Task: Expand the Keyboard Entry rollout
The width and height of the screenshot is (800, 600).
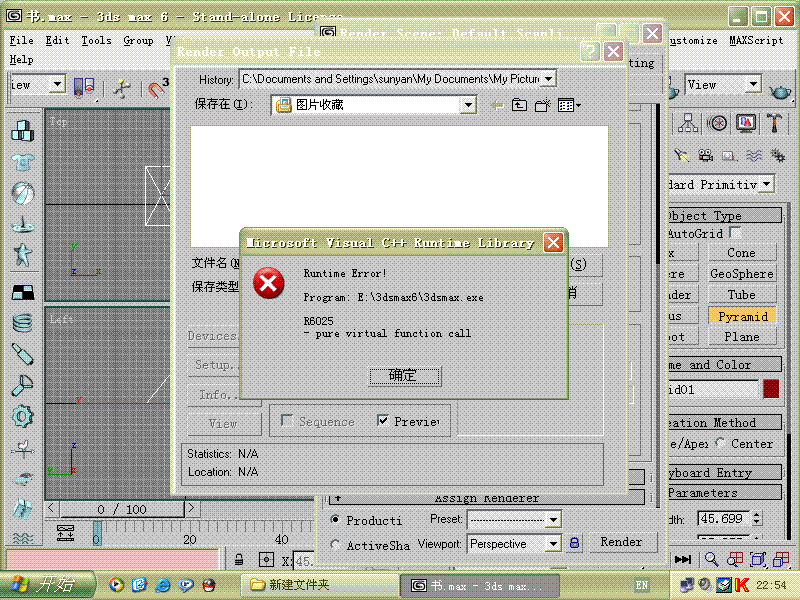Action: click(724, 472)
